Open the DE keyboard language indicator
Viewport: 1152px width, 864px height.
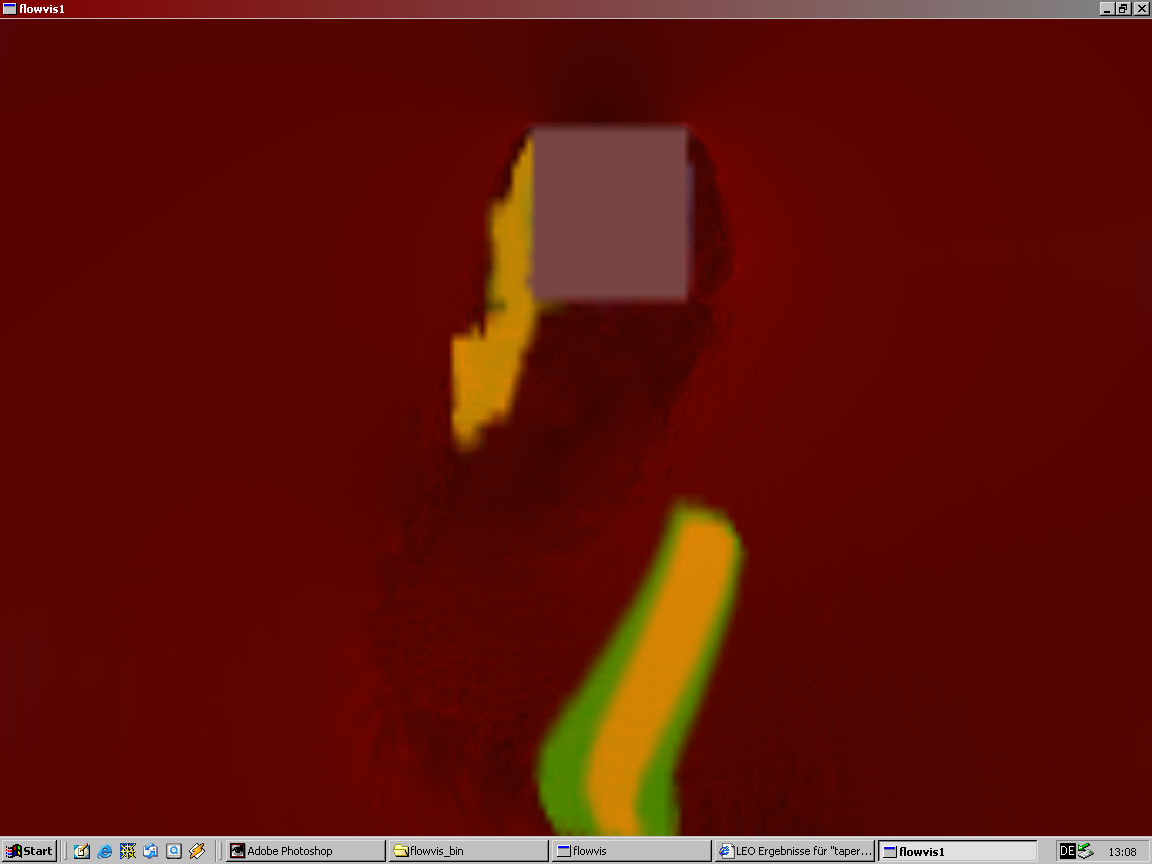tap(1067, 851)
